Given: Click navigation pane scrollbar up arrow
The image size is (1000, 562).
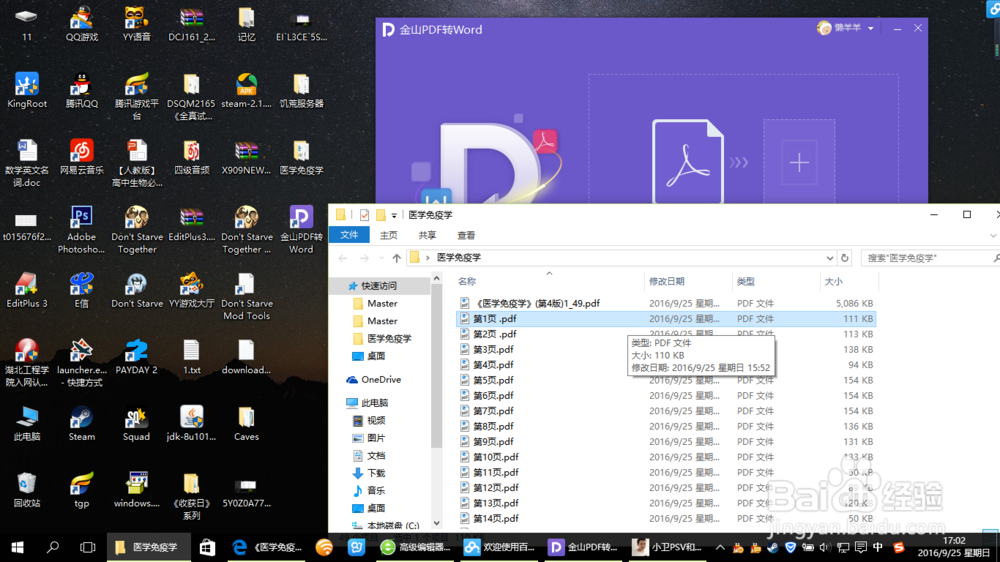Looking at the screenshot, I should [436, 279].
